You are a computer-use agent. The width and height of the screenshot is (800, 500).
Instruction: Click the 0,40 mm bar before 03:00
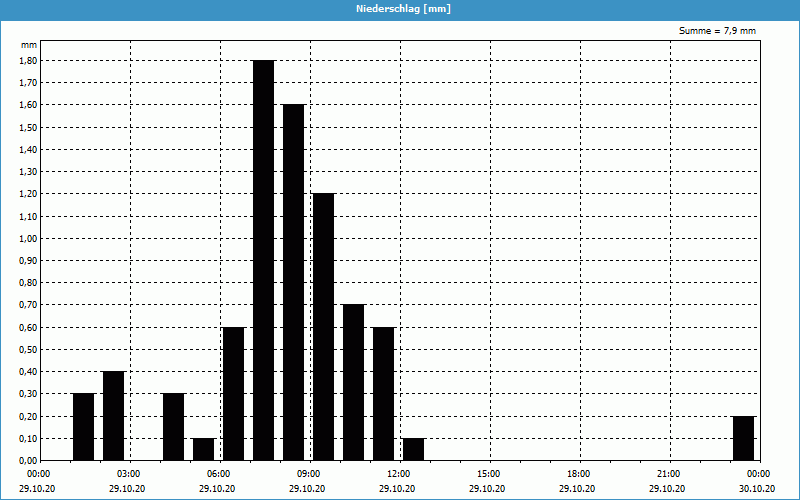pos(113,415)
